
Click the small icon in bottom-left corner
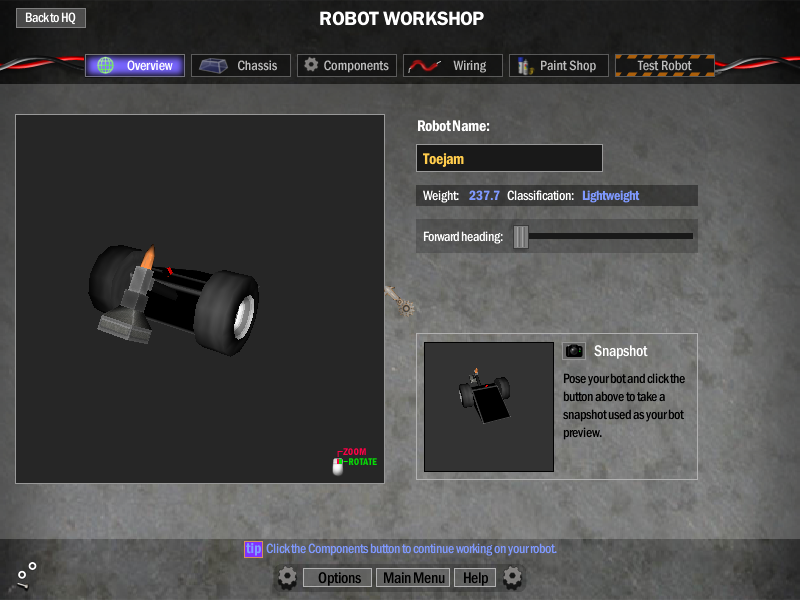26,574
